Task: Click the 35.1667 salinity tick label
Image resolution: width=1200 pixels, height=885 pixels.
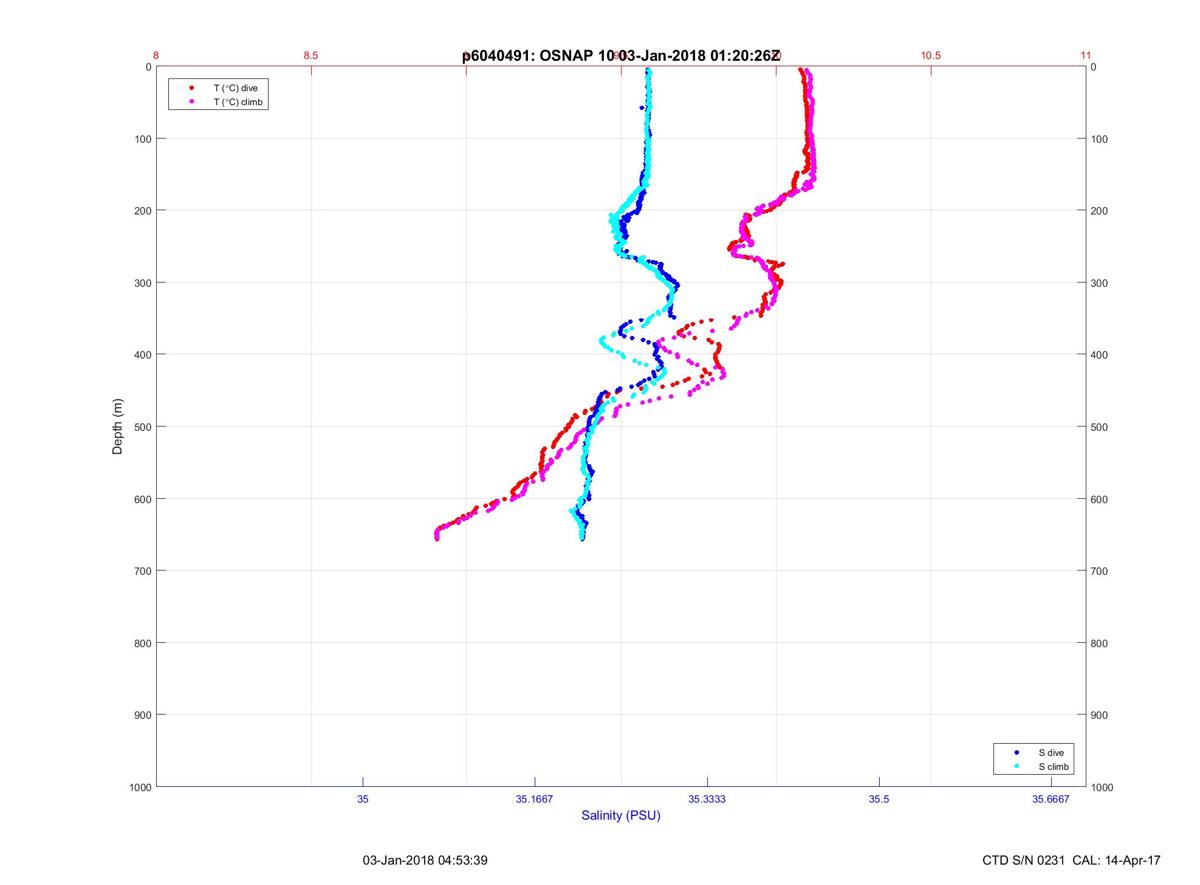Action: 535,800
